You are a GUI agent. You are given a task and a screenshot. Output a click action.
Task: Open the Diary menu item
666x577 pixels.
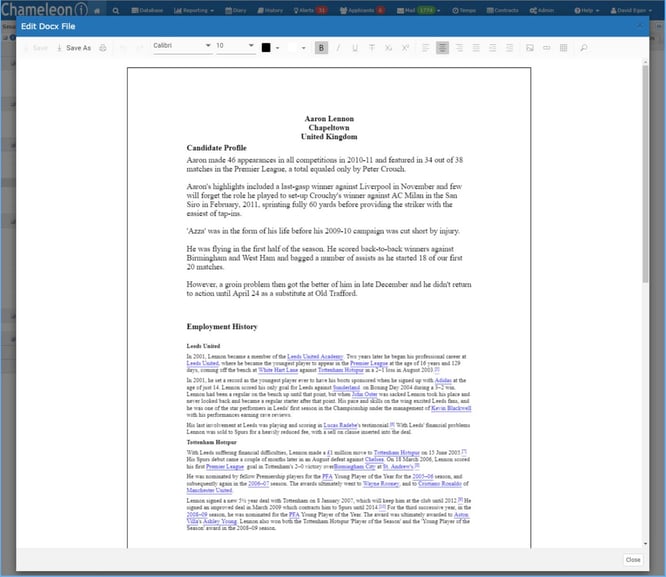[236, 11]
